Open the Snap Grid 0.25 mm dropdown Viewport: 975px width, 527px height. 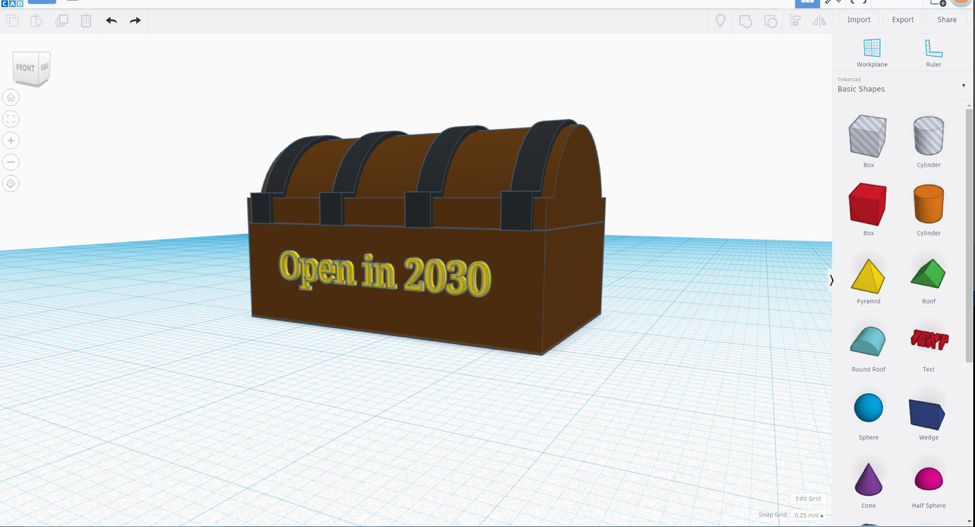coord(808,515)
